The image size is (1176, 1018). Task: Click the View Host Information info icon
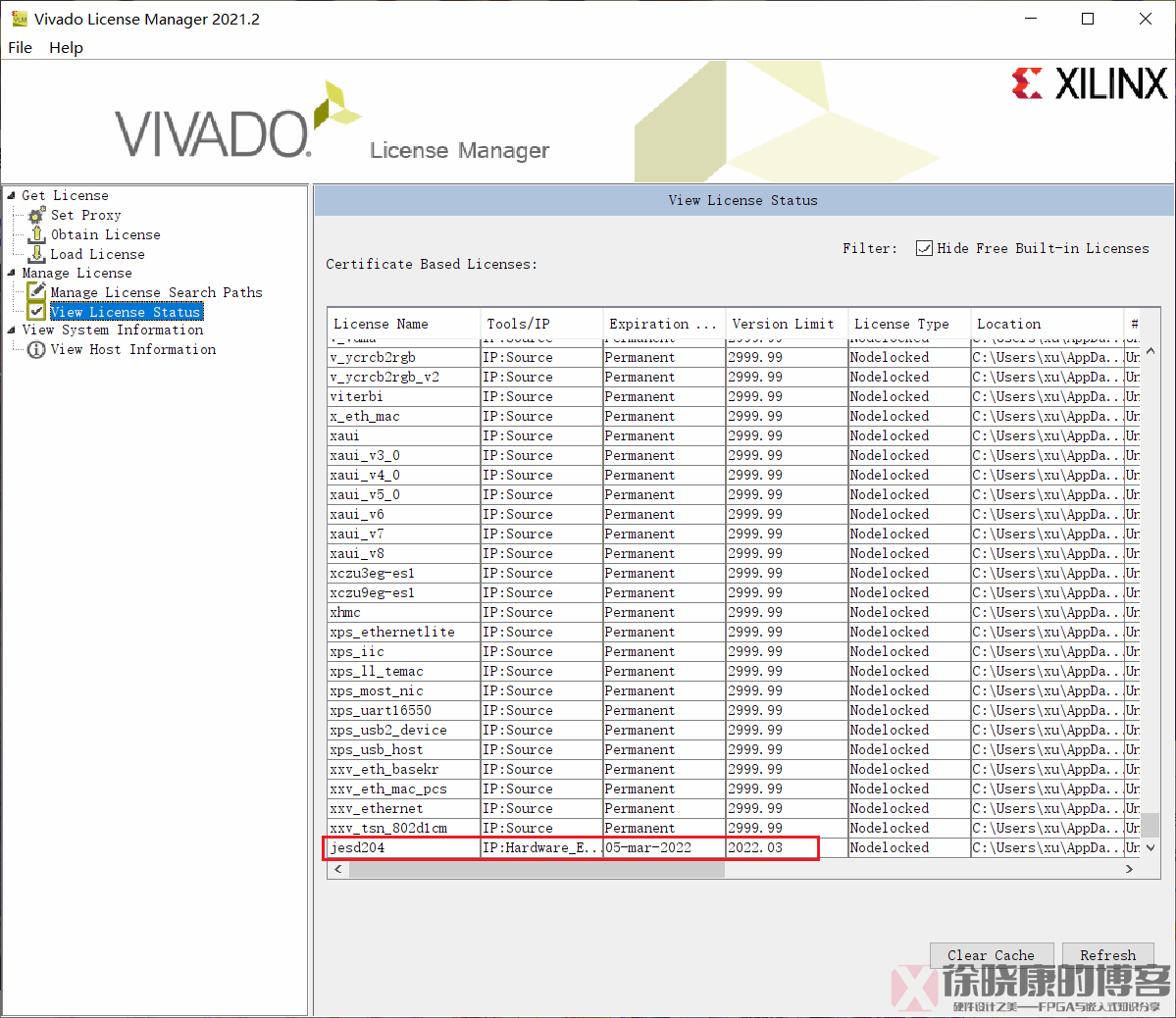(36, 349)
